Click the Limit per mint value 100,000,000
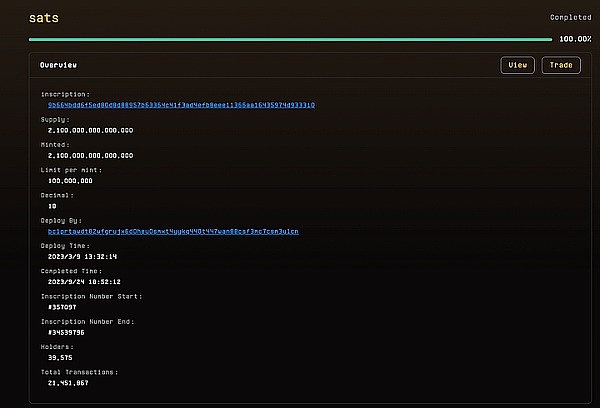The height and width of the screenshot is (408, 600). point(70,181)
